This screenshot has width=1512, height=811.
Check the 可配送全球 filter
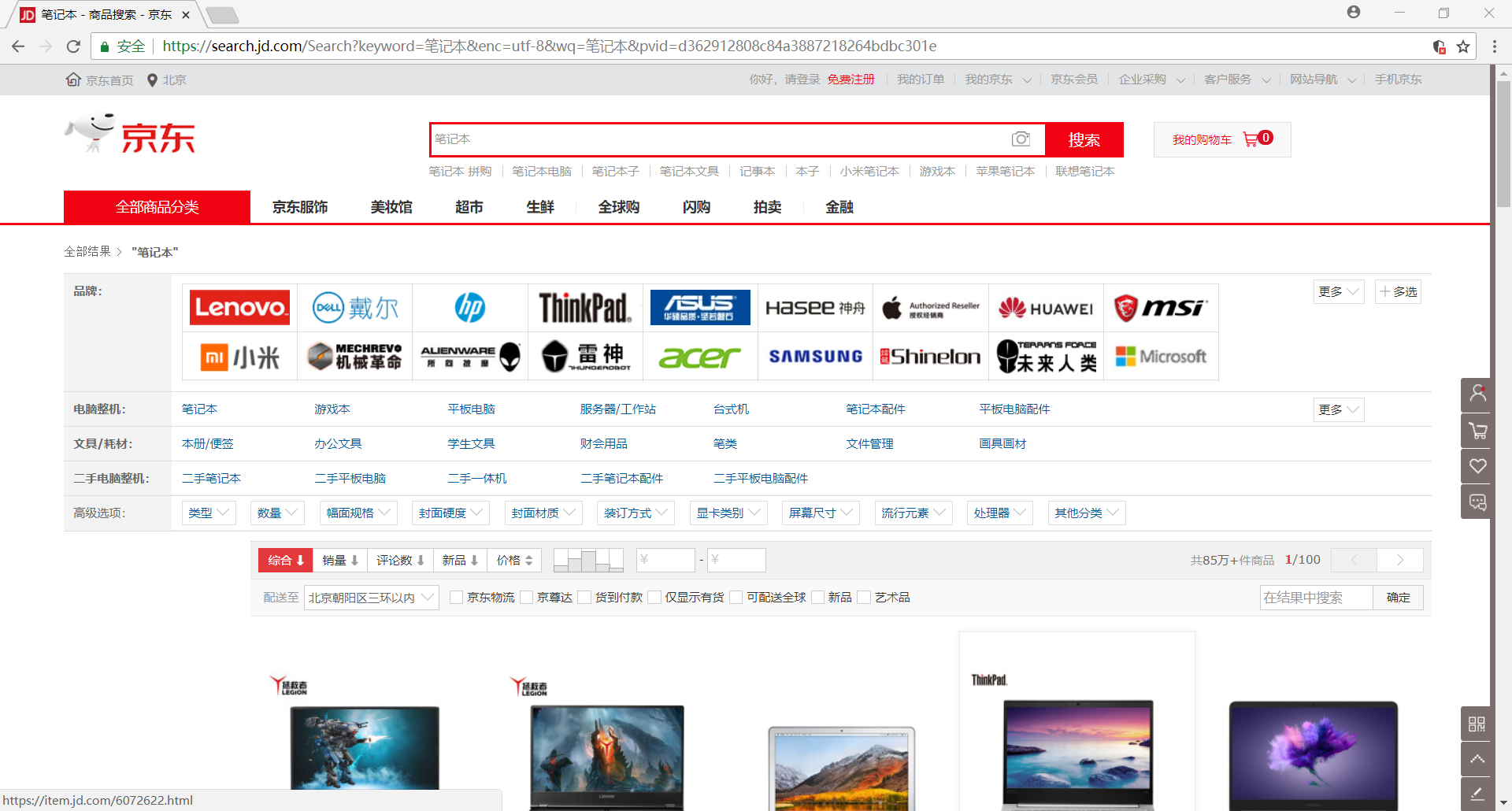(x=736, y=598)
